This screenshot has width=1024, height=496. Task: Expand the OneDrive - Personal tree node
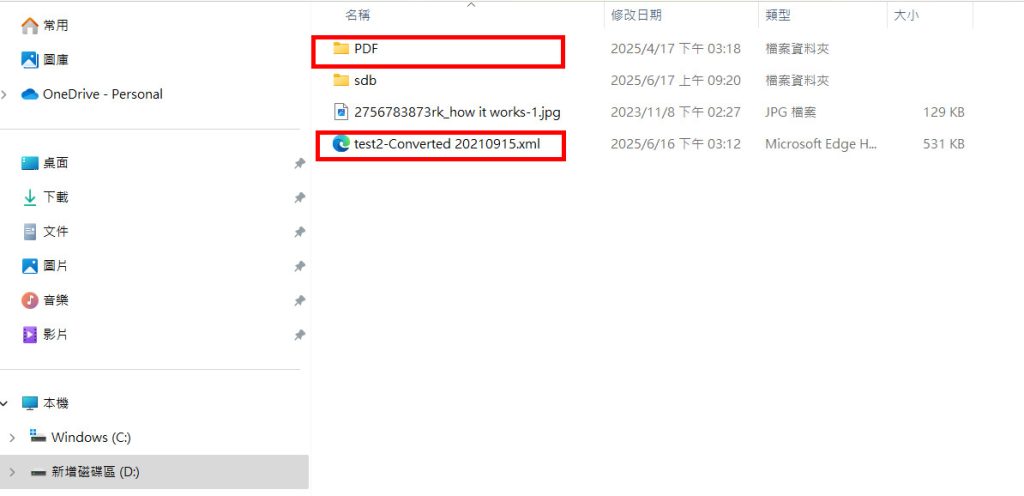click(5, 95)
